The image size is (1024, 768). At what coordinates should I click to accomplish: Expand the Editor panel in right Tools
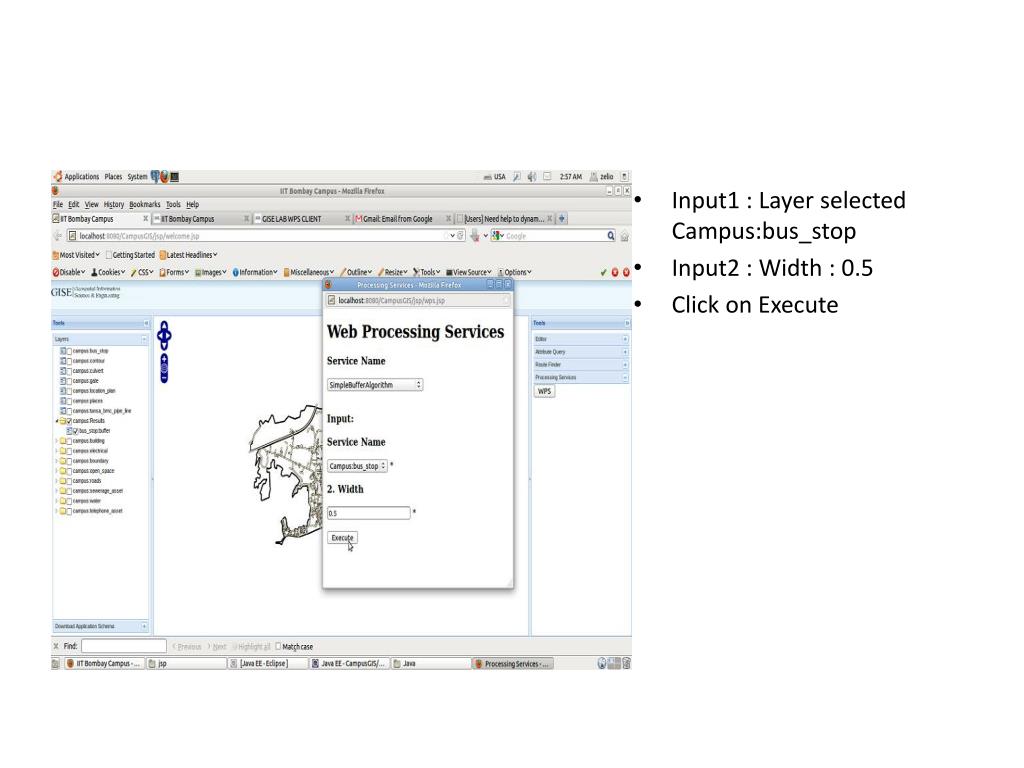pyautogui.click(x=625, y=339)
